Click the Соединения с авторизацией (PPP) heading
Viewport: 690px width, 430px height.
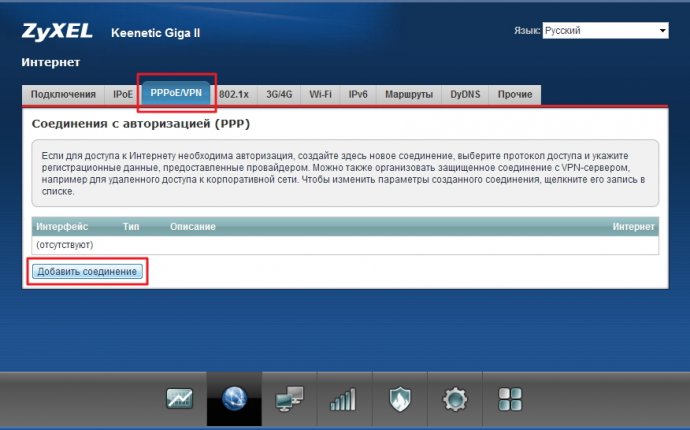[141, 124]
